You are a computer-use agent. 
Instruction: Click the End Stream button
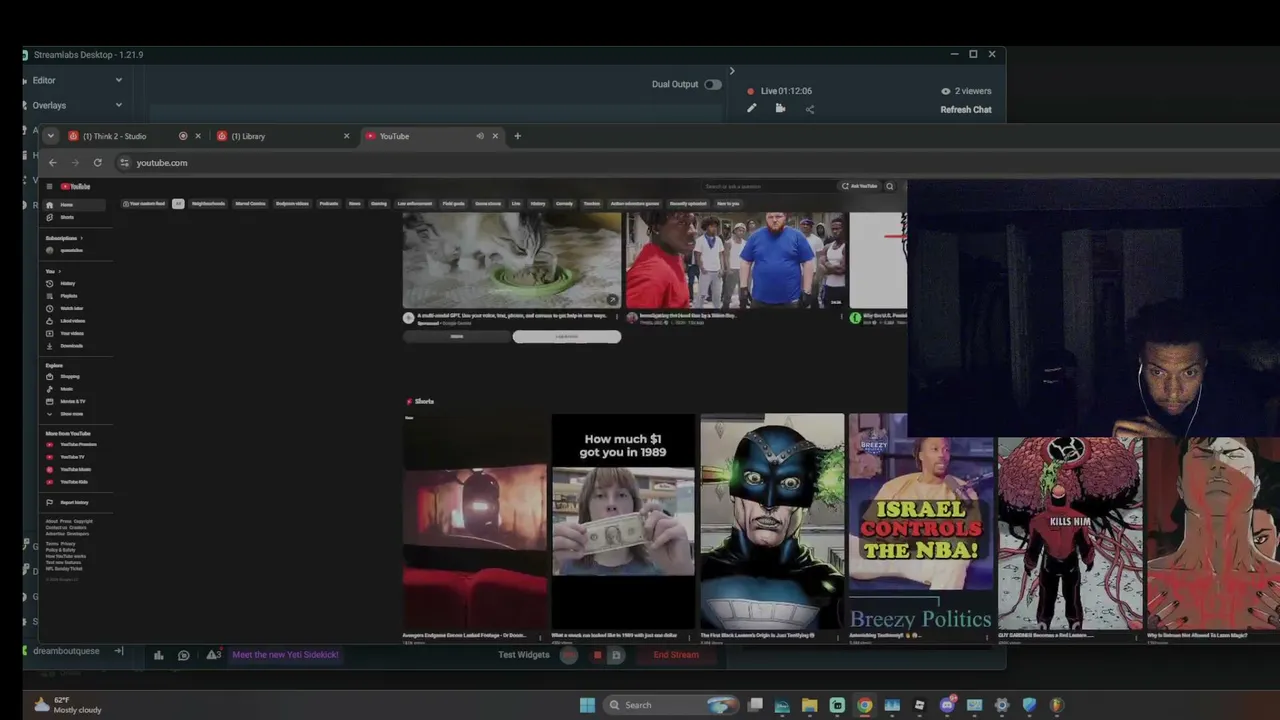676,655
